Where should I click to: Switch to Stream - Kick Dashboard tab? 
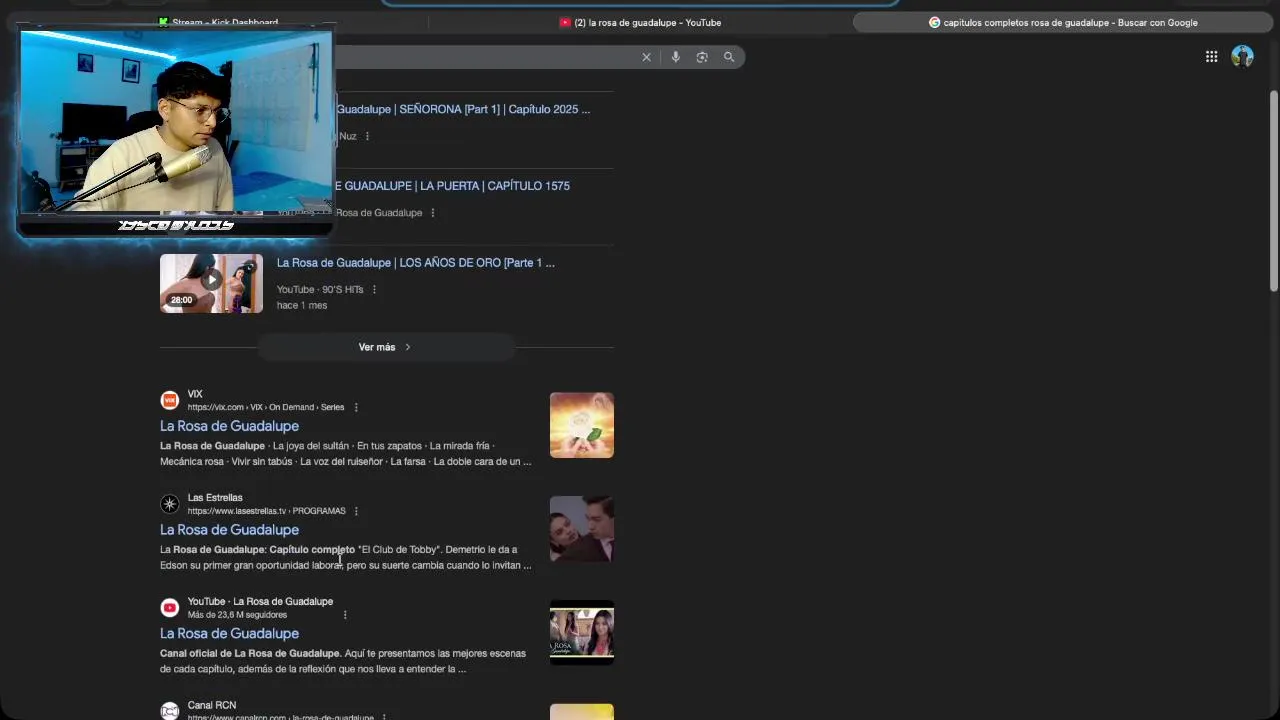pos(218,22)
